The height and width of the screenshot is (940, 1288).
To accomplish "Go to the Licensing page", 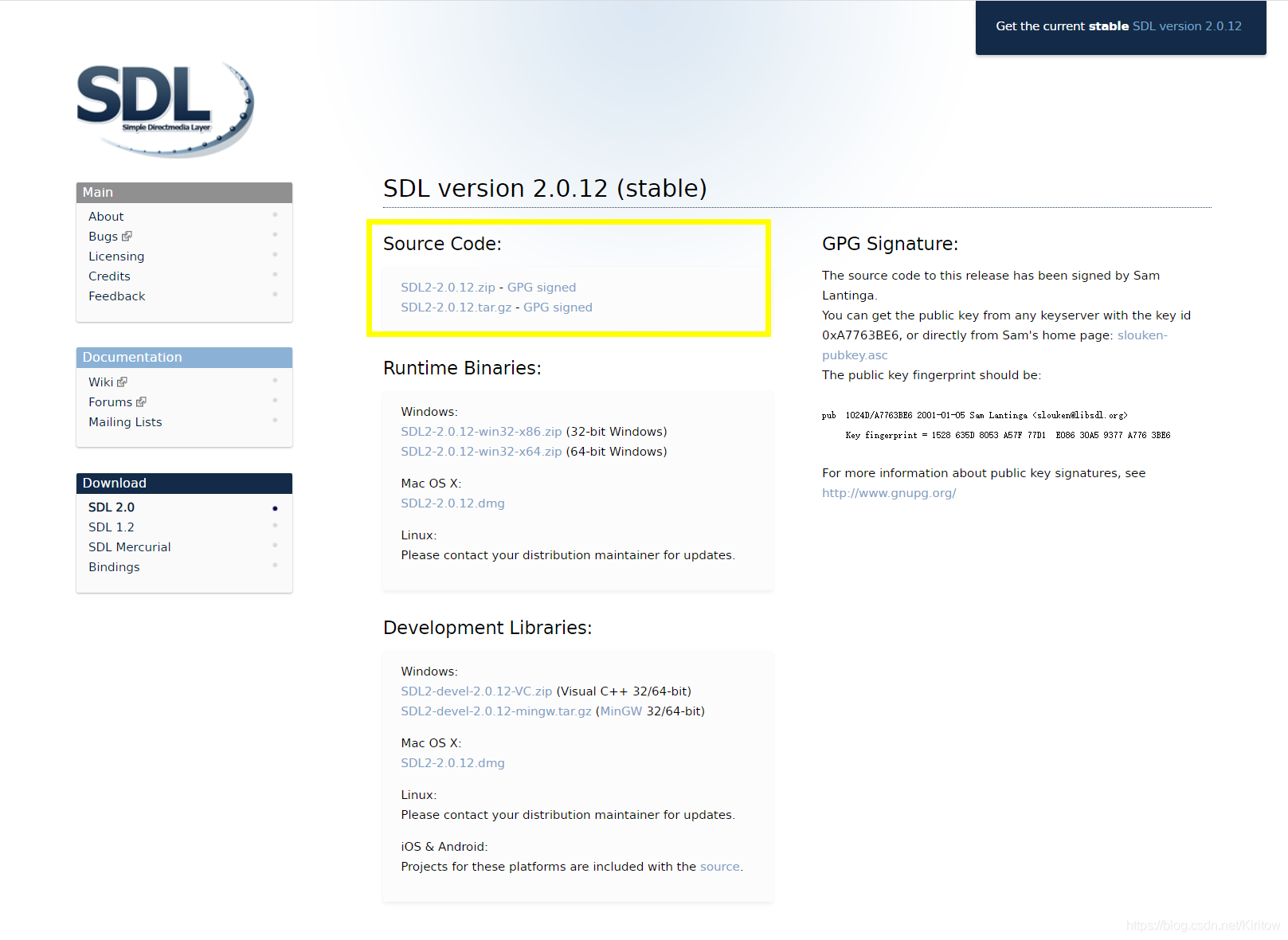I will 116,257.
